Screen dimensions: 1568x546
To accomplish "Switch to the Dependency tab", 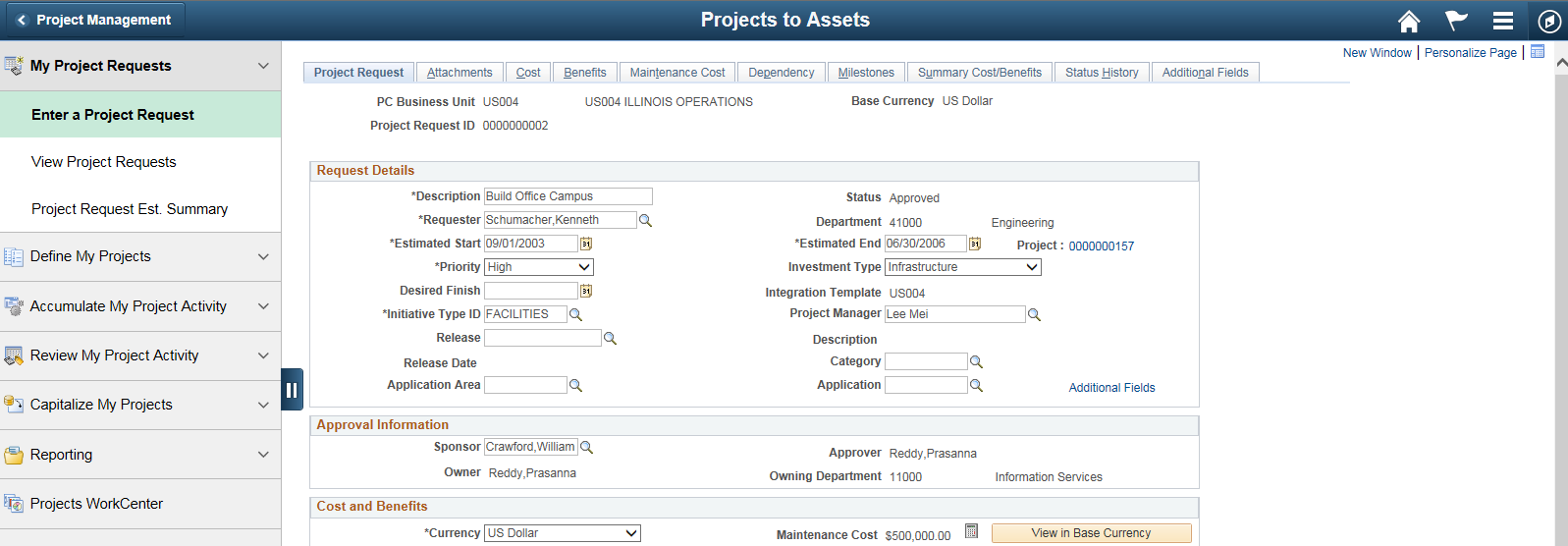I will click(782, 73).
